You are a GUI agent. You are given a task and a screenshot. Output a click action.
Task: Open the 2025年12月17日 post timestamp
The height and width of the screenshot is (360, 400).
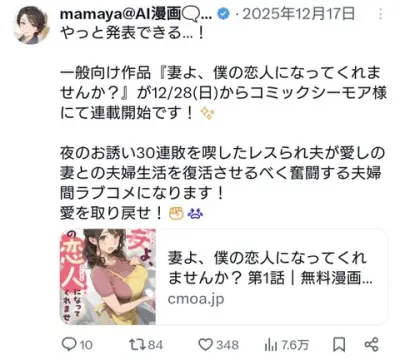click(298, 14)
